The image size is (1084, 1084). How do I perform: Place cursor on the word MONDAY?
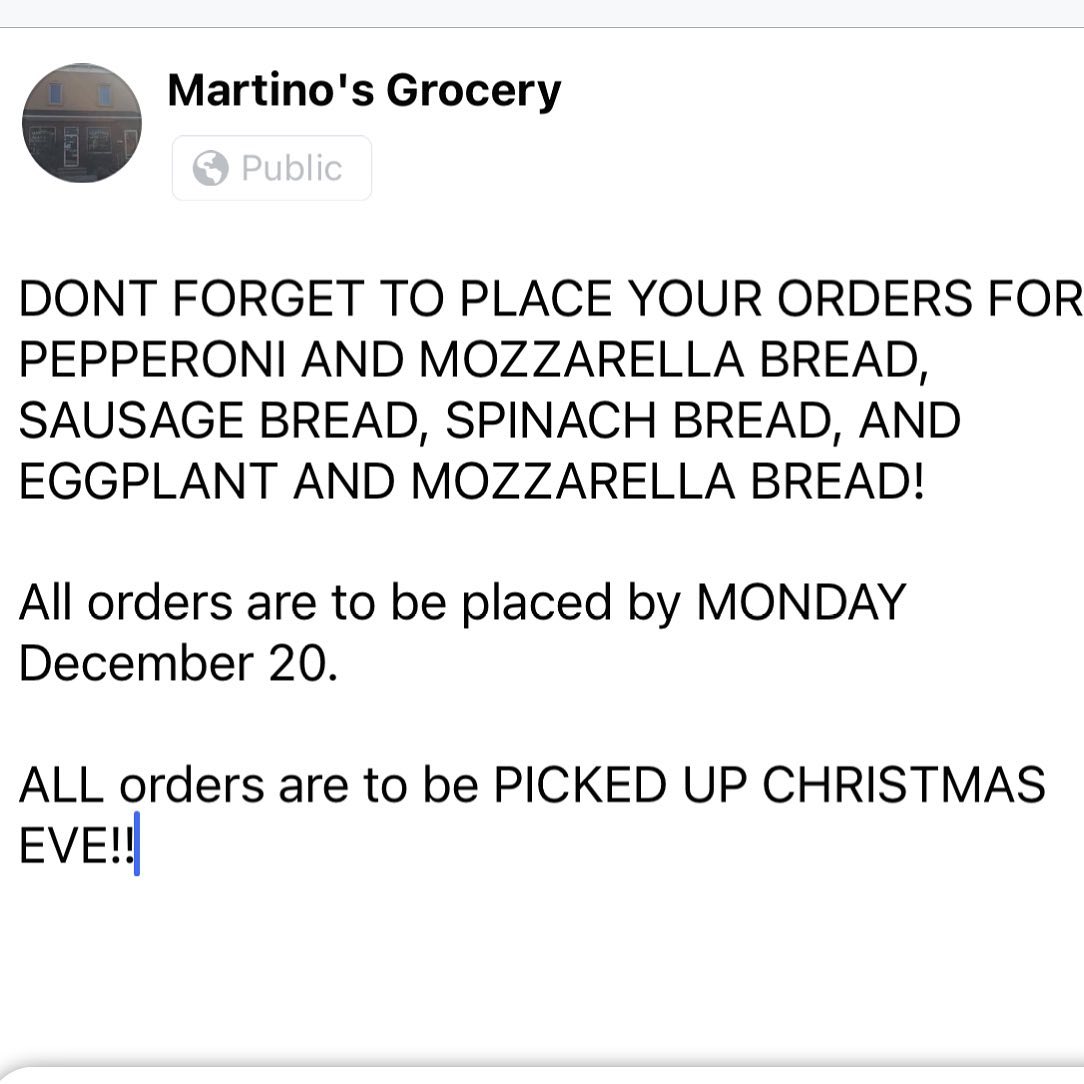[x=800, y=603]
